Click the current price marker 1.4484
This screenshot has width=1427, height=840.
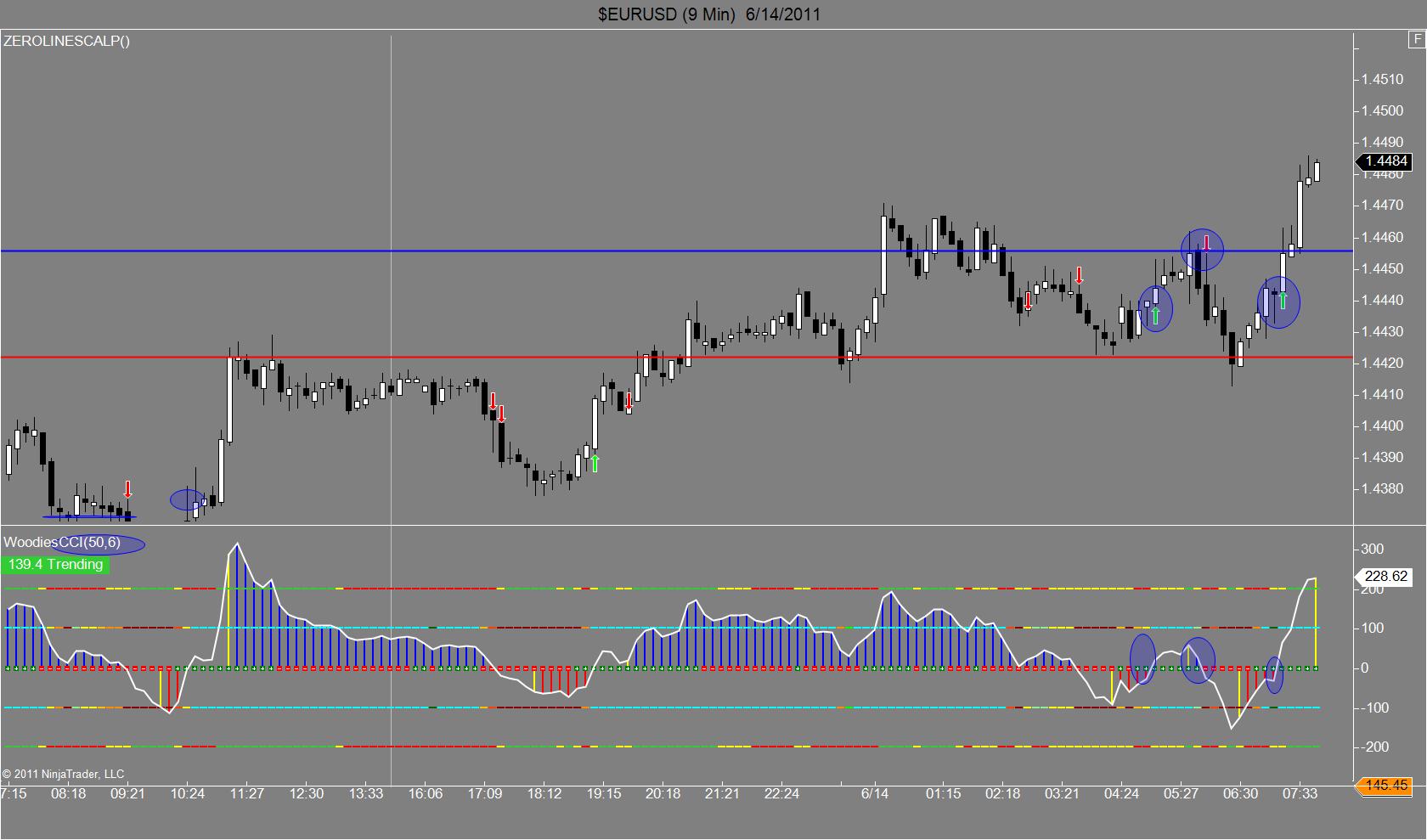click(1385, 161)
